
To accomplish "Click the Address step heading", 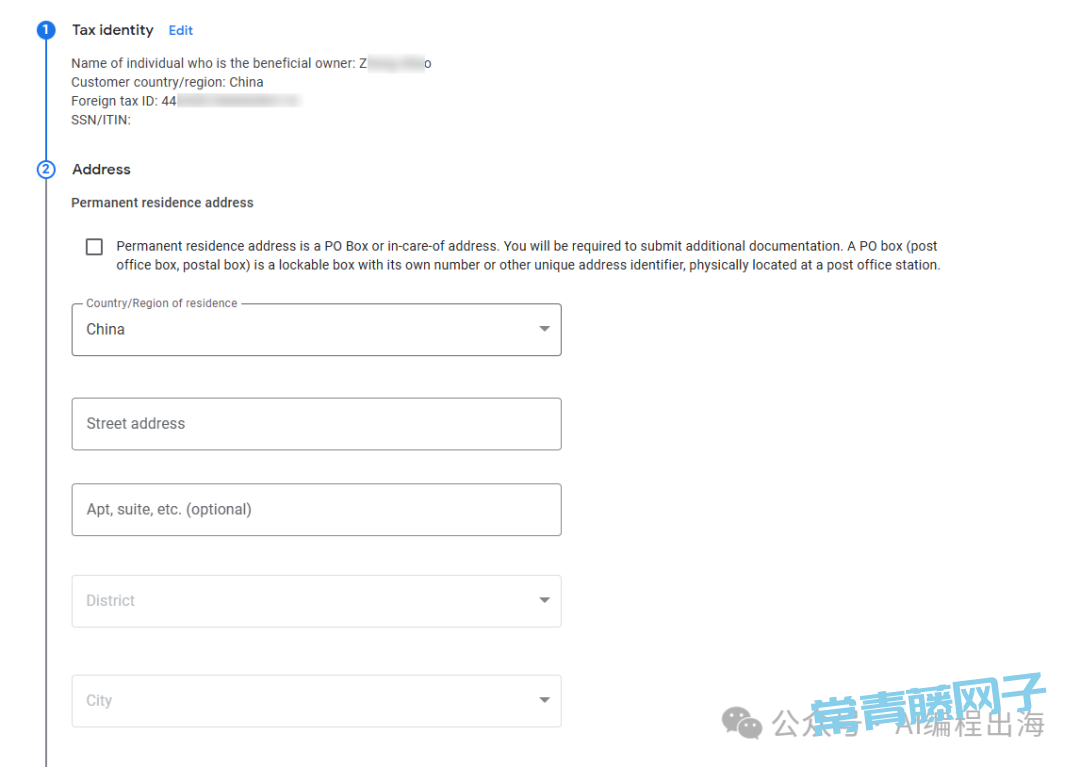I will pyautogui.click(x=101, y=169).
